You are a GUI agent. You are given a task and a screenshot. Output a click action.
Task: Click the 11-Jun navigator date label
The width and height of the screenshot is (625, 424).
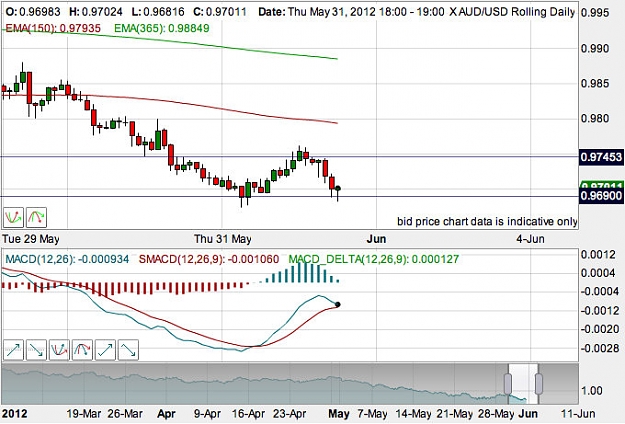coord(578,414)
